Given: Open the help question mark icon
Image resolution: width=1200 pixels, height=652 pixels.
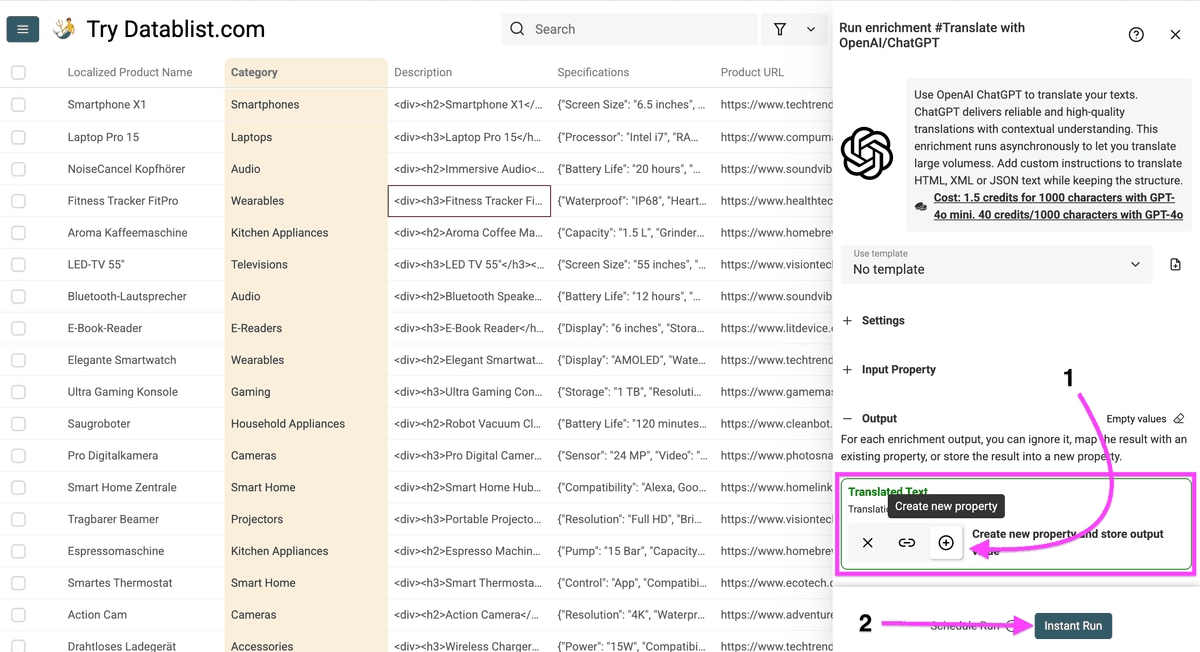Looking at the screenshot, I should click(1136, 34).
